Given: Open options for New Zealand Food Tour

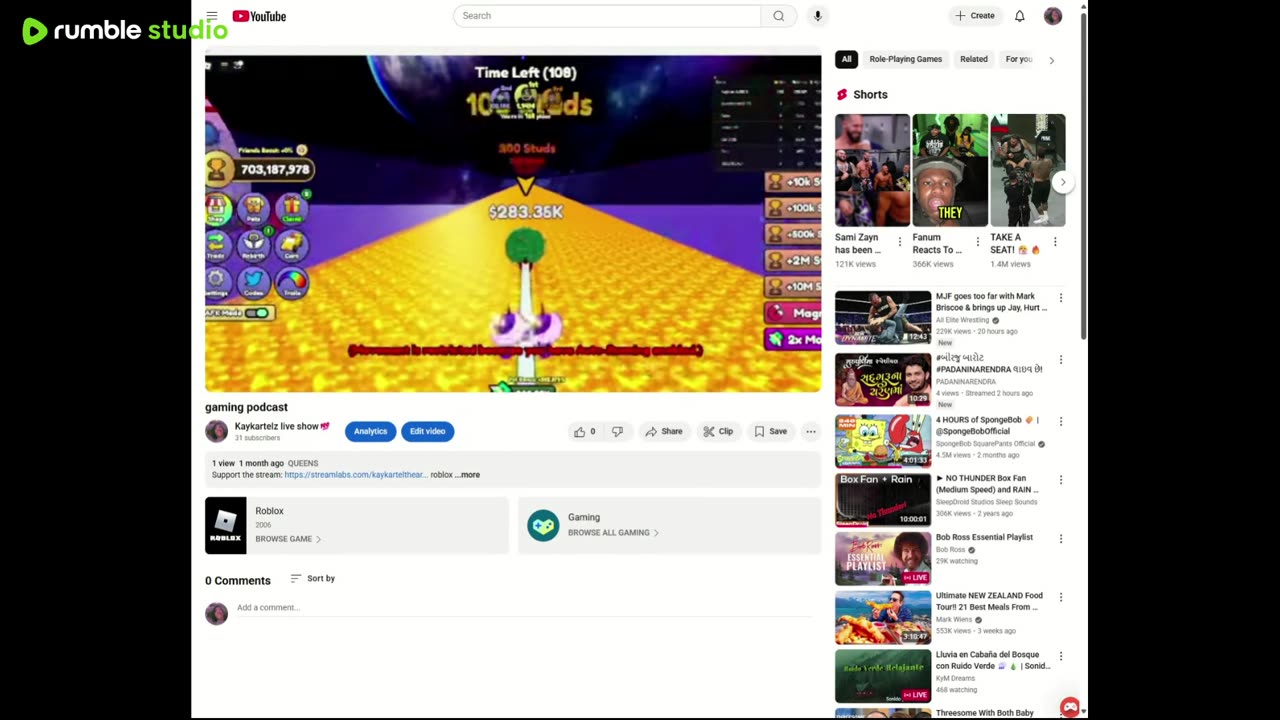Looking at the screenshot, I should point(1061,597).
